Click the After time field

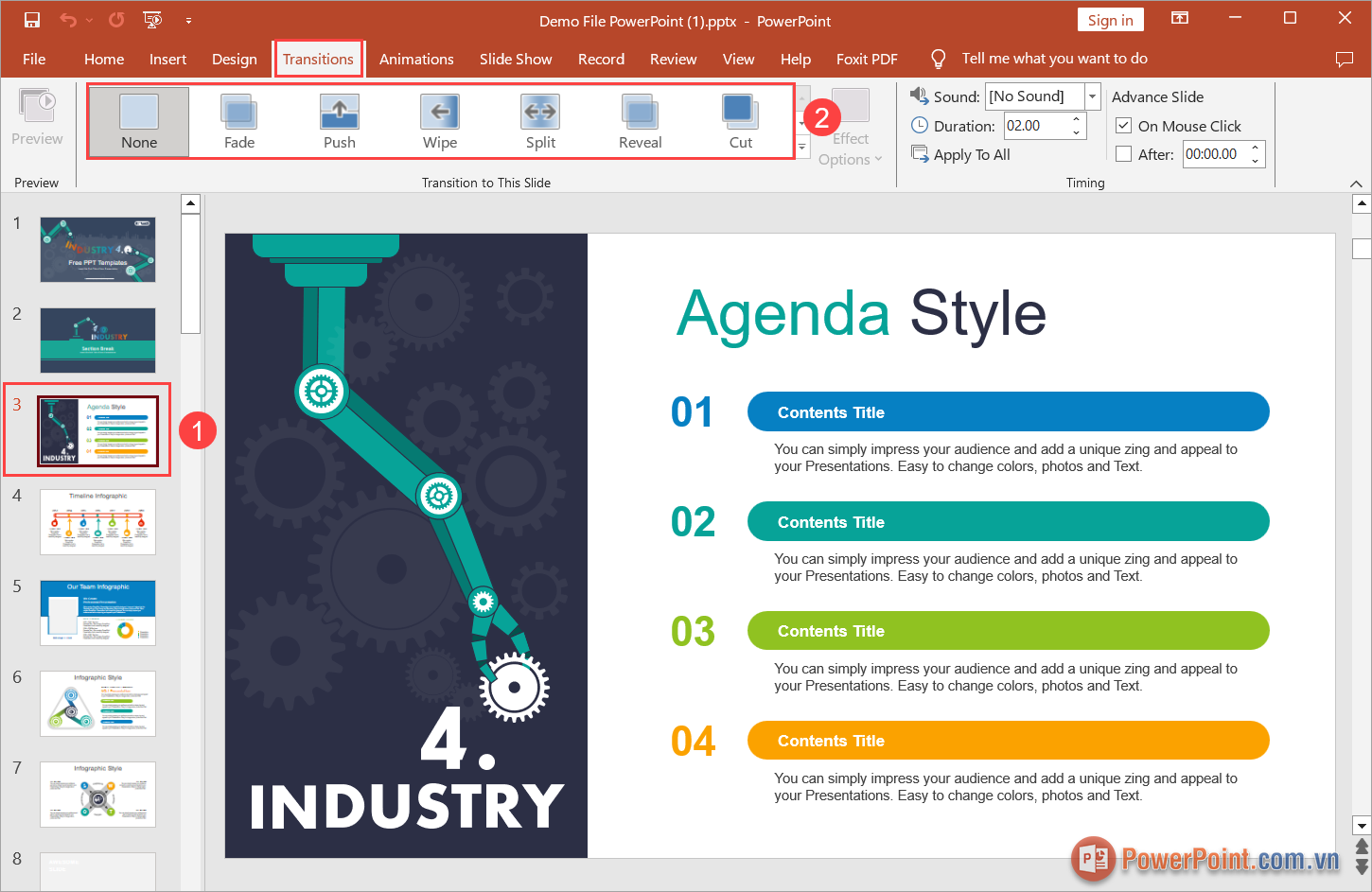click(1216, 154)
